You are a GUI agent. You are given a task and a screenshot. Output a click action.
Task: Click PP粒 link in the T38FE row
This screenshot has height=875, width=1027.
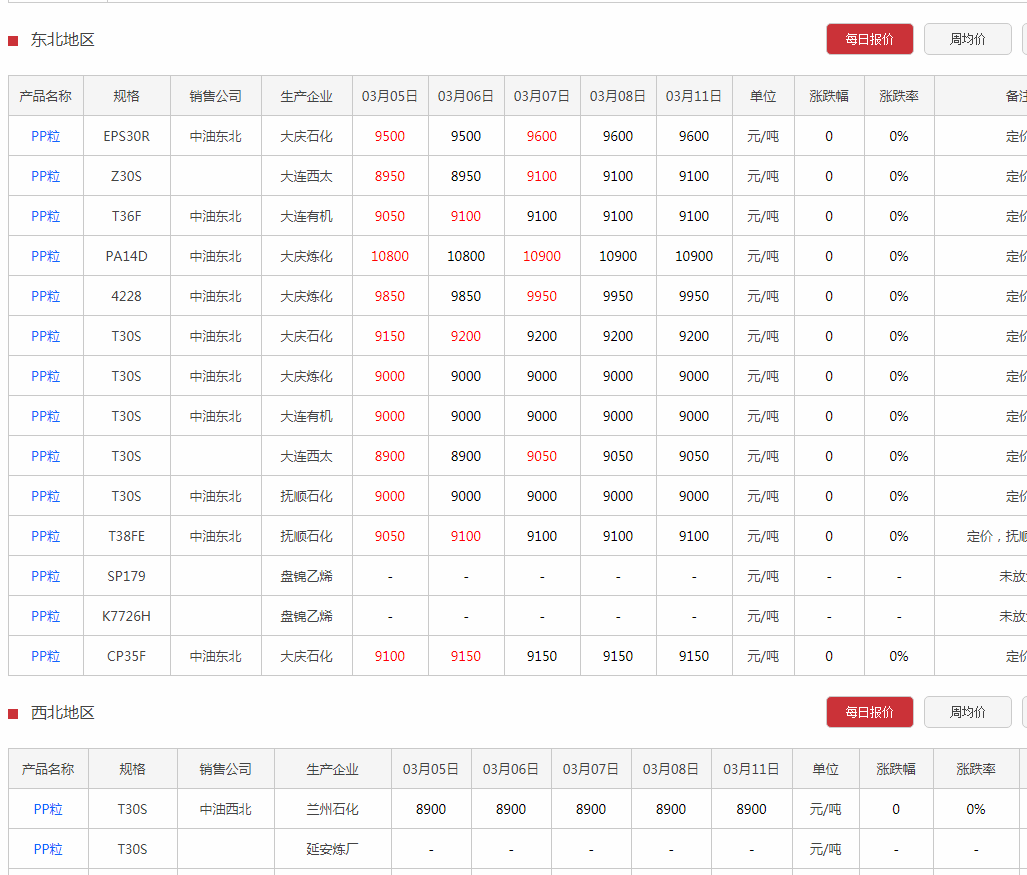point(46,536)
